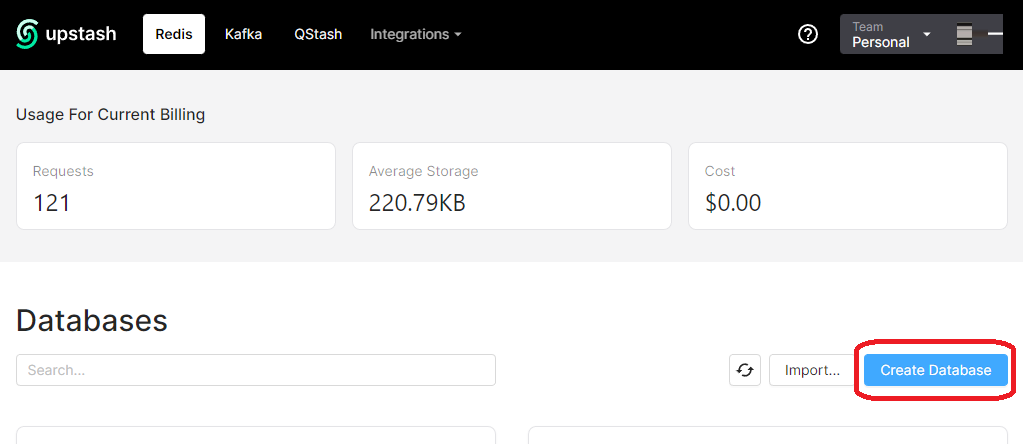Expand the Team Personal dropdown arrow
The height and width of the screenshot is (444, 1023).
point(927,34)
